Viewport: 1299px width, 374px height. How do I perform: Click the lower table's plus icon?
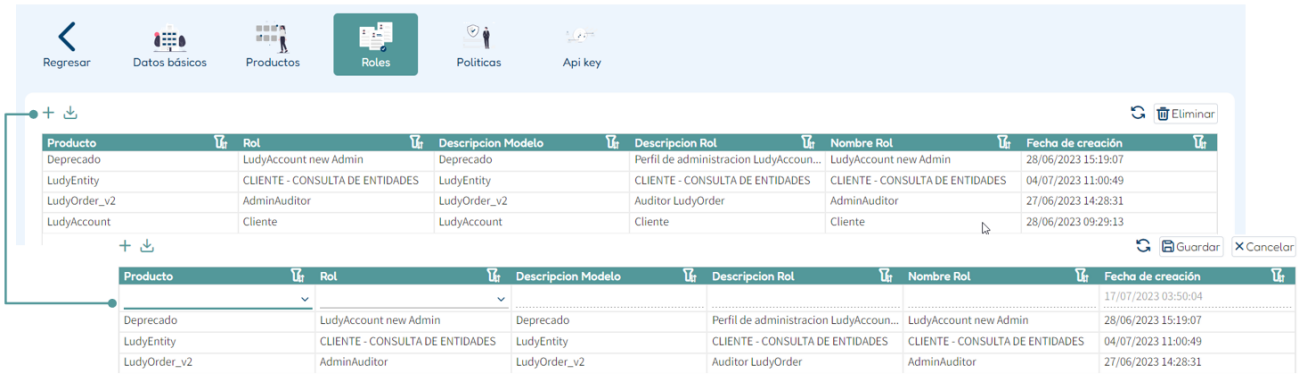125,245
